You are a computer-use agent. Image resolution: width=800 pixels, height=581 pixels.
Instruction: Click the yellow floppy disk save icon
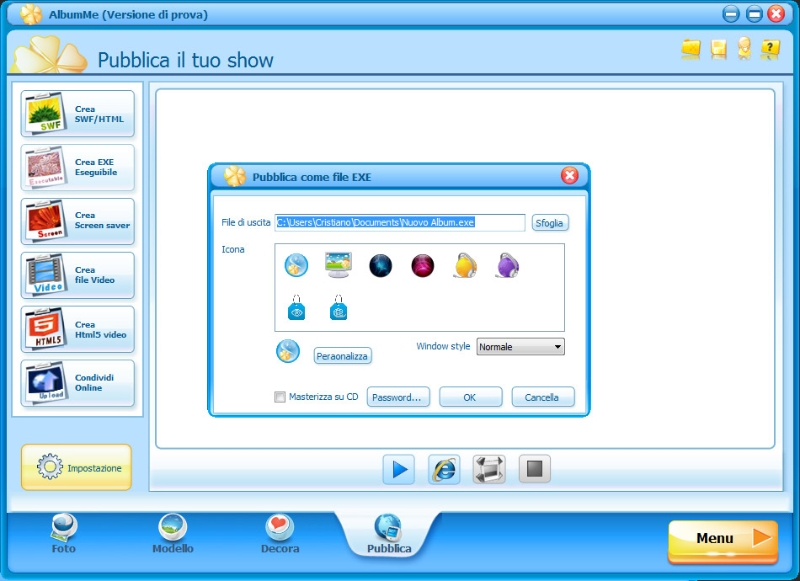[x=718, y=49]
